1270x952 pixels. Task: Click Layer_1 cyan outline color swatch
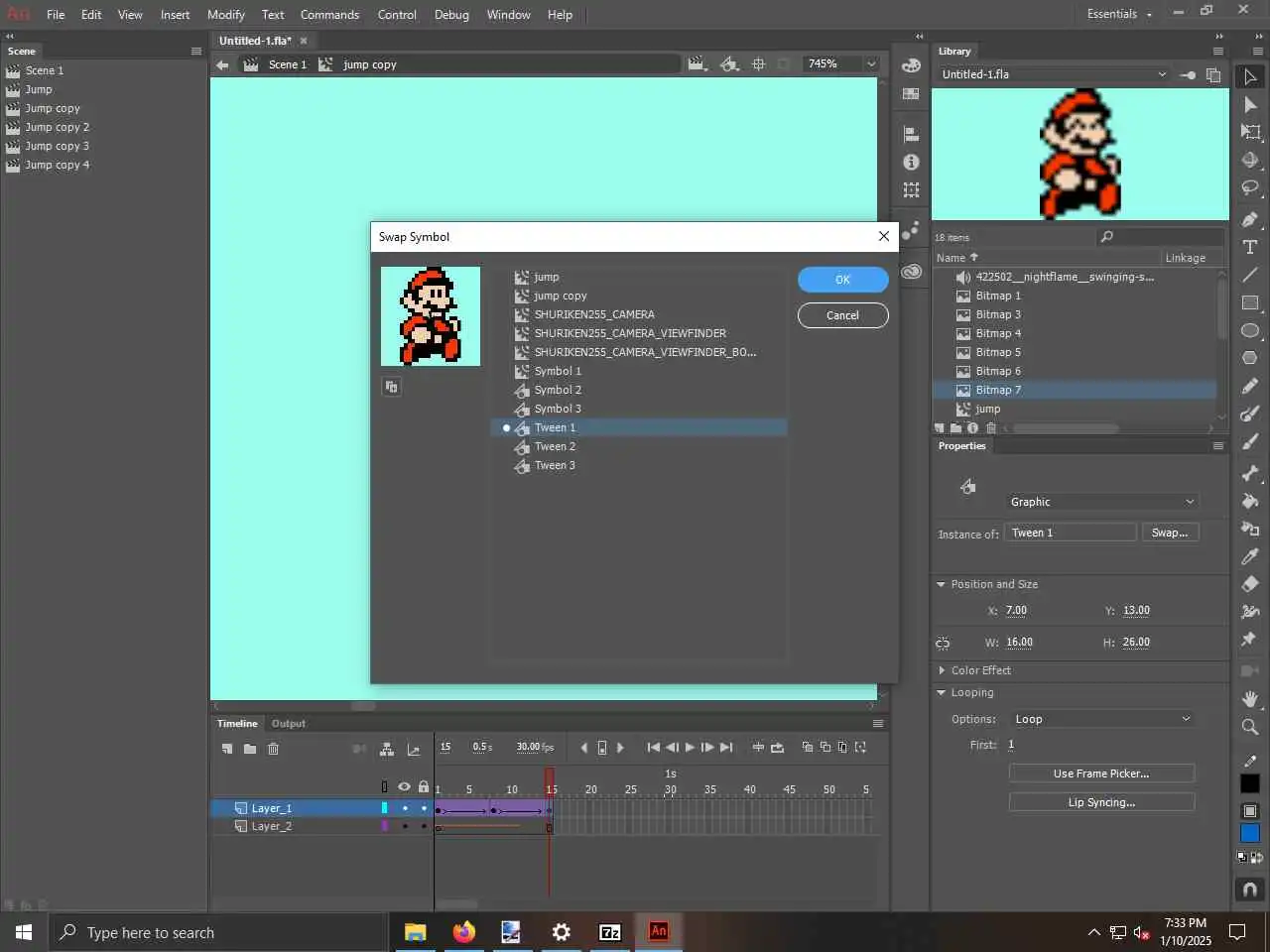(385, 808)
